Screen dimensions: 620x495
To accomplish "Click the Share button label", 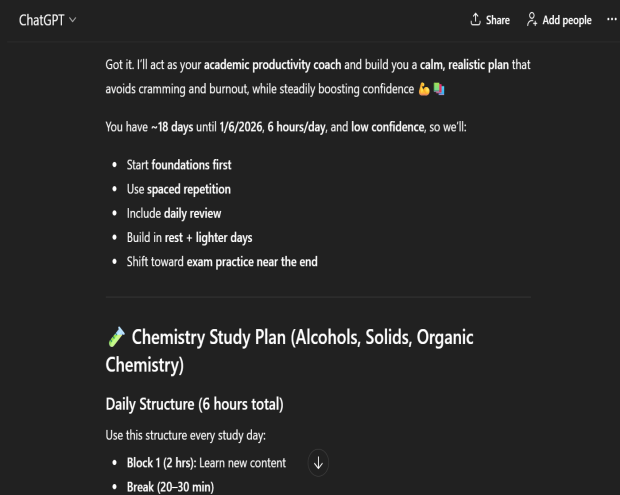I will coord(497,20).
